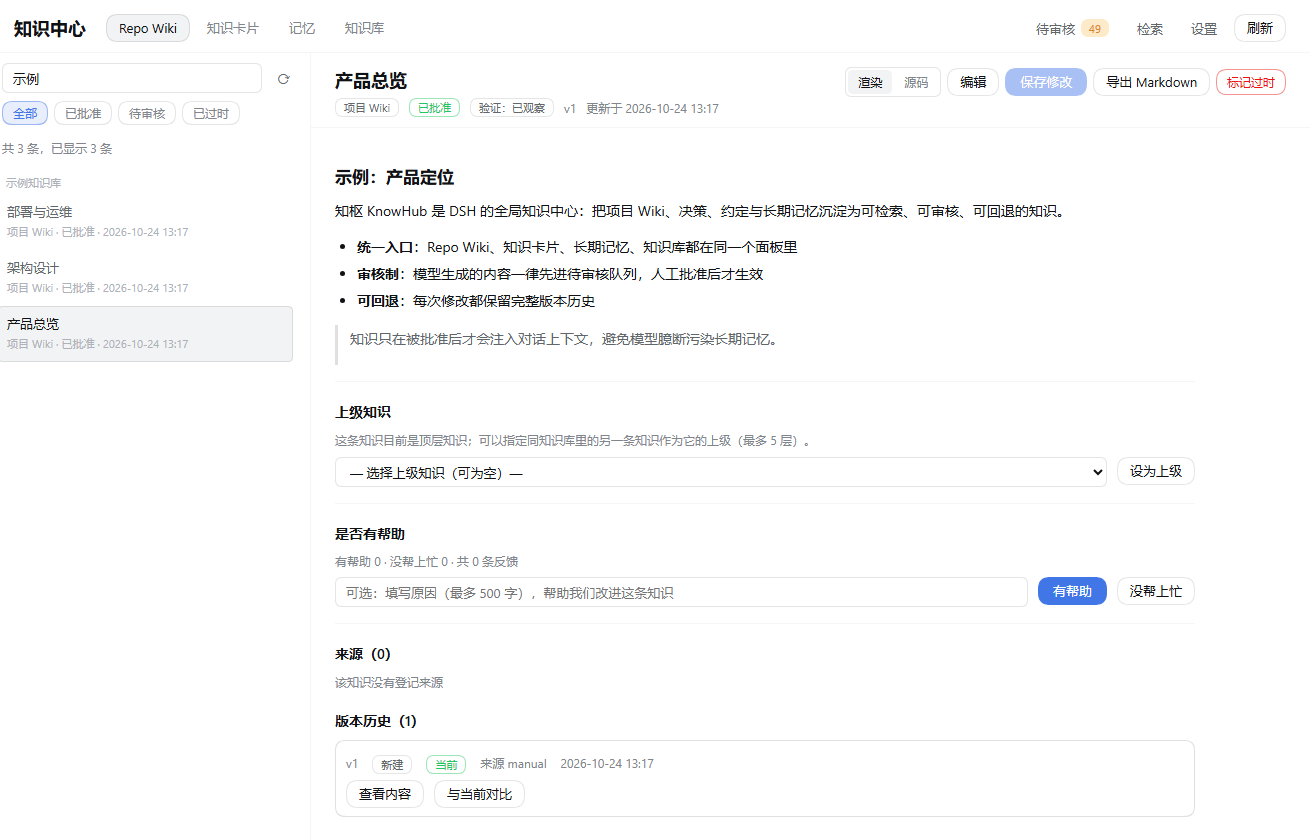
Task: Open the 待审核 49 queue in header
Action: [1072, 29]
